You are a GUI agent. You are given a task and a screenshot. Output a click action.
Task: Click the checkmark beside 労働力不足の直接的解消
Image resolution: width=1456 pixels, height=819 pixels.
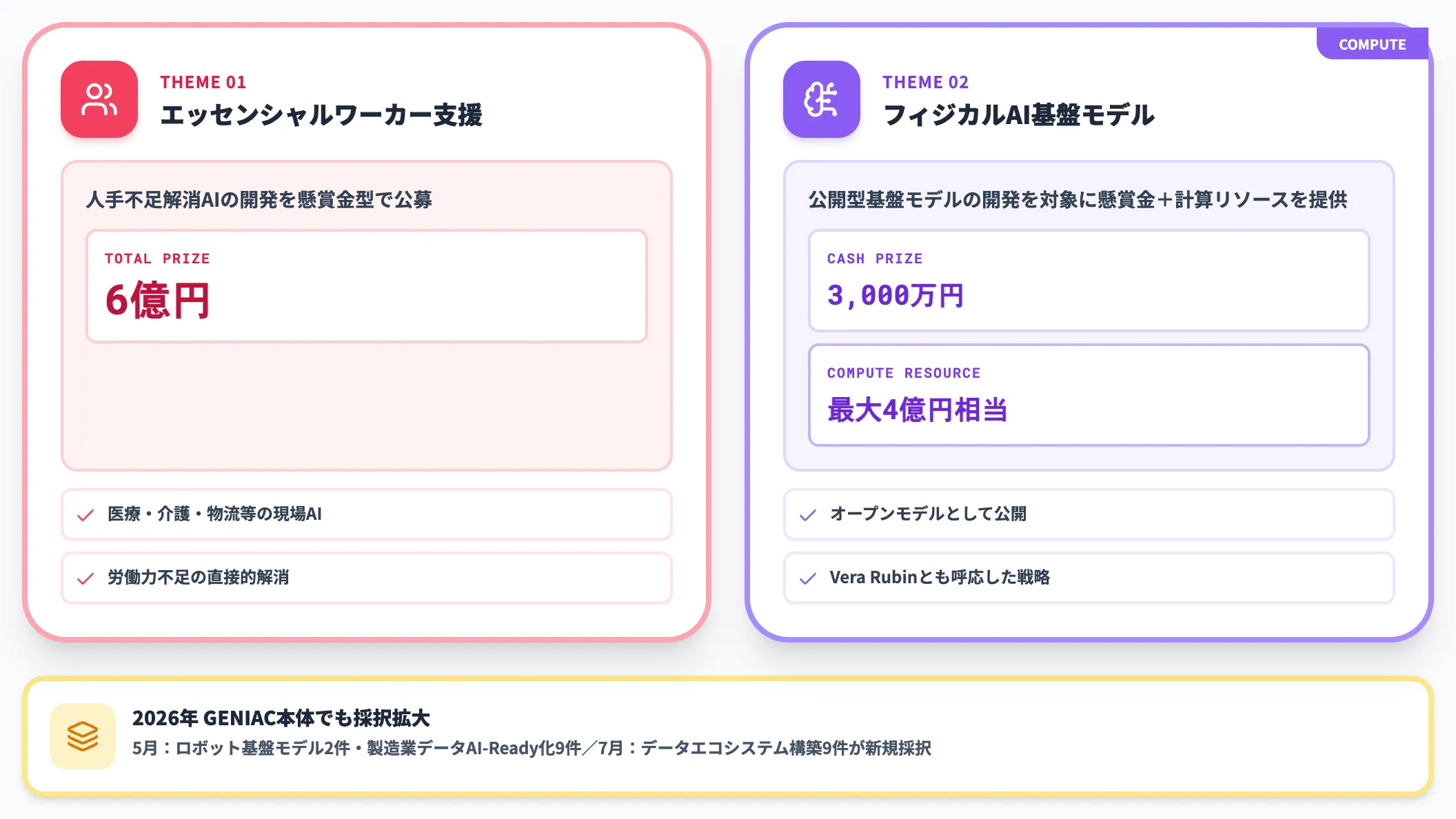[x=85, y=578]
